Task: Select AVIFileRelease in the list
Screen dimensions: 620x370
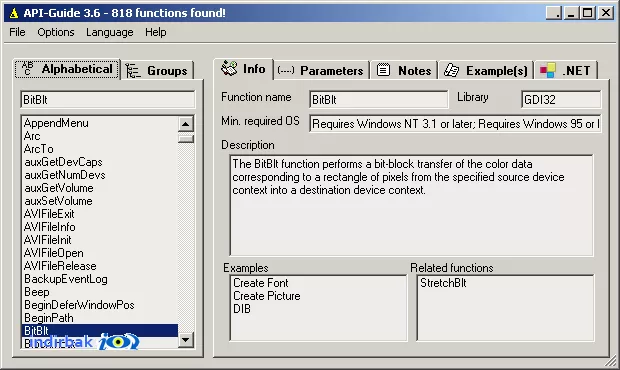Action: (x=100, y=266)
